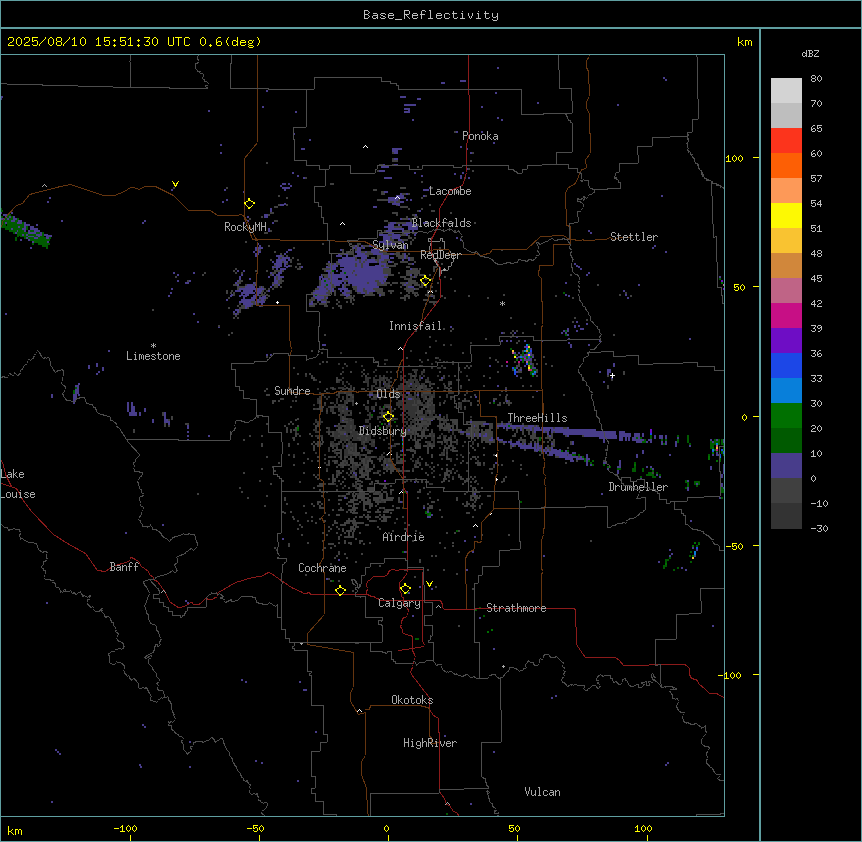Screen dimensions: 862x842
Task: Click the Sundre label
Action: tap(292, 391)
